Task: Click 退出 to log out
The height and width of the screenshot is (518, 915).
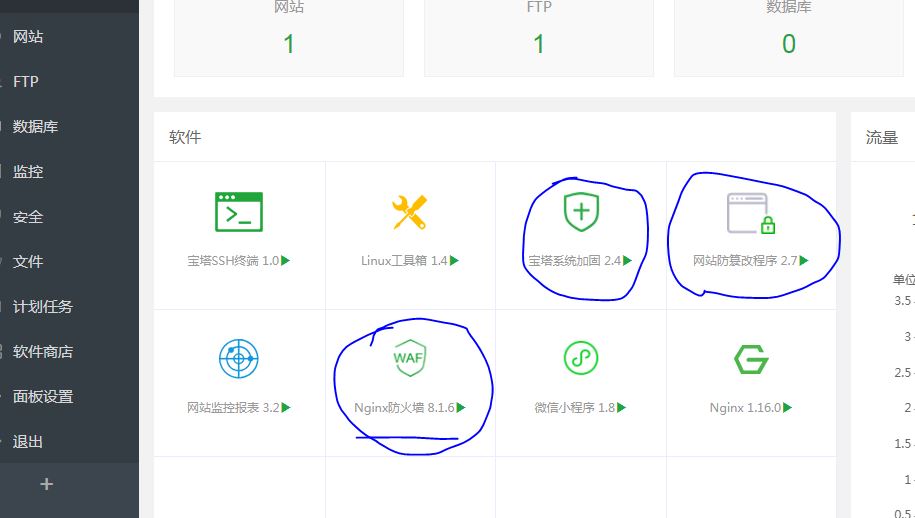Action: pyautogui.click(x=28, y=442)
